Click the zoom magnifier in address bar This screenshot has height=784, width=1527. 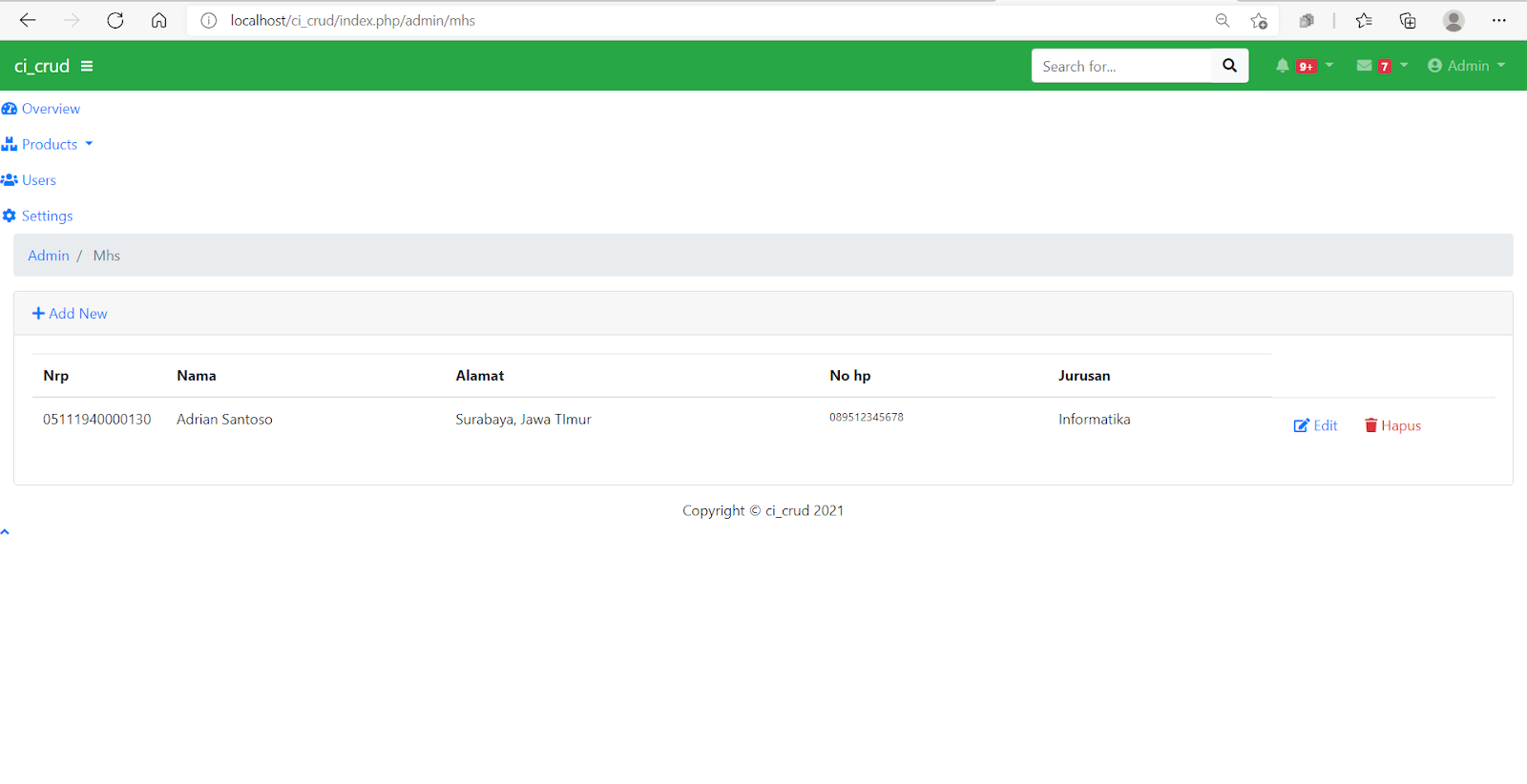tap(1223, 20)
